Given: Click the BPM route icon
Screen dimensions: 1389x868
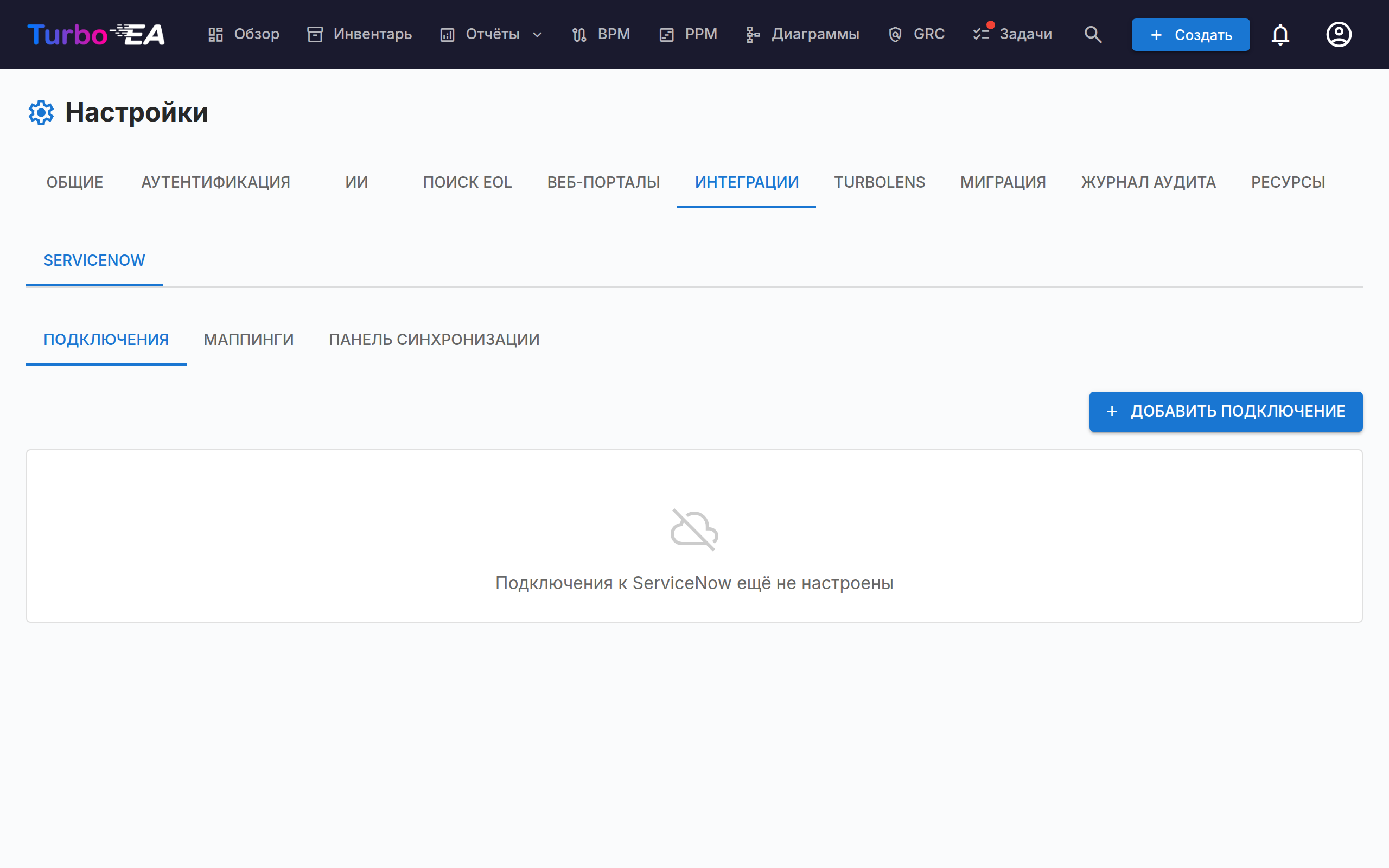Looking at the screenshot, I should (x=579, y=34).
